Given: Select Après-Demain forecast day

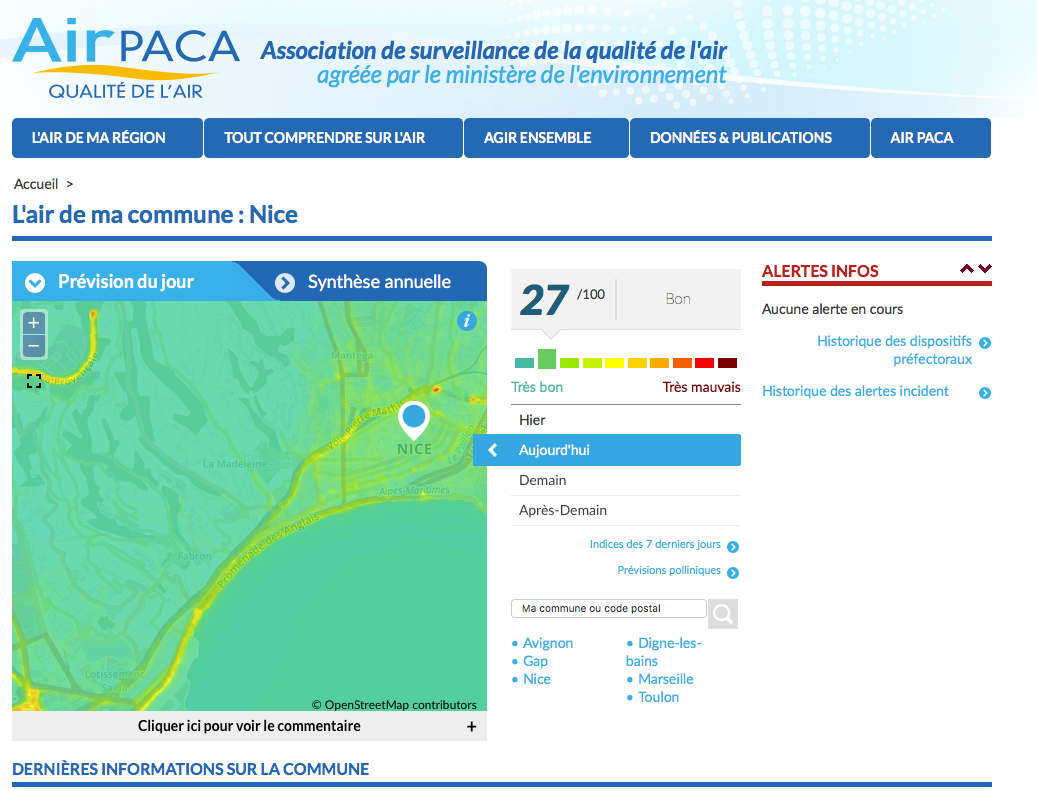Looking at the screenshot, I should pos(562,510).
